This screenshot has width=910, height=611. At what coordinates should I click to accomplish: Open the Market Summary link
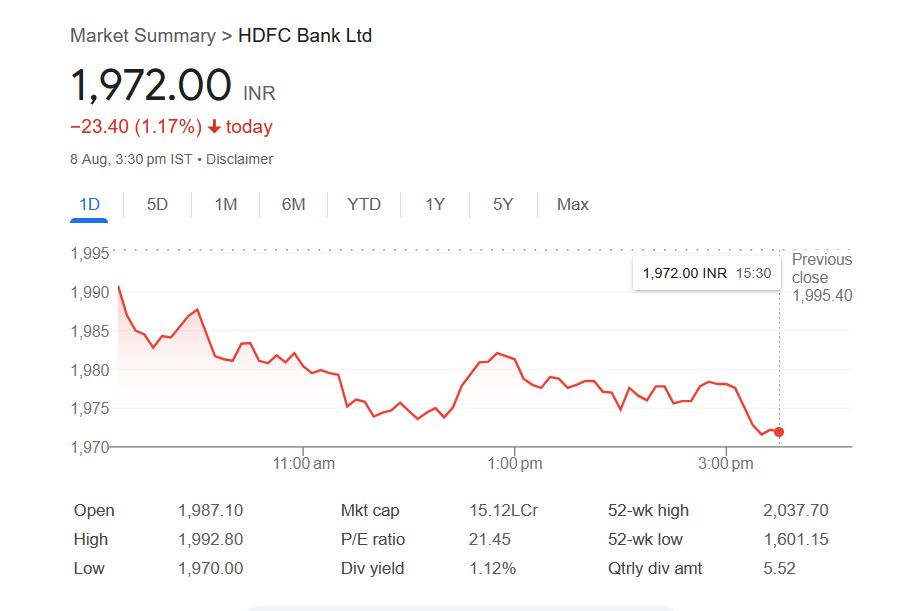pyautogui.click(x=142, y=36)
